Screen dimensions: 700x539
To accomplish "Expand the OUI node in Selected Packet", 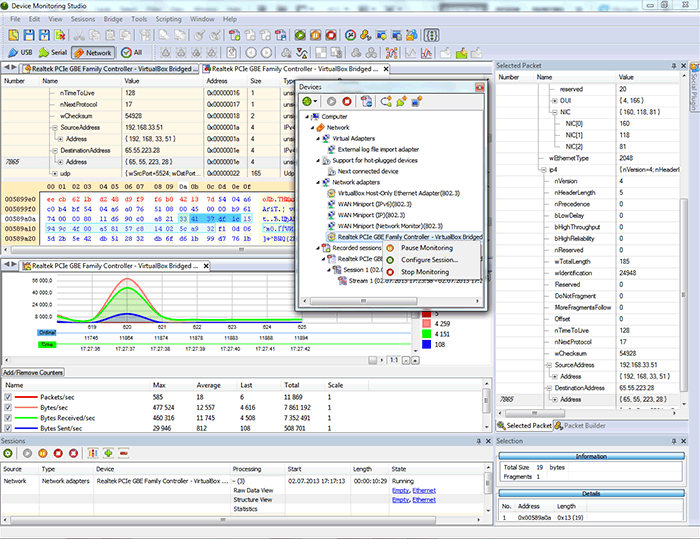I will click(554, 100).
